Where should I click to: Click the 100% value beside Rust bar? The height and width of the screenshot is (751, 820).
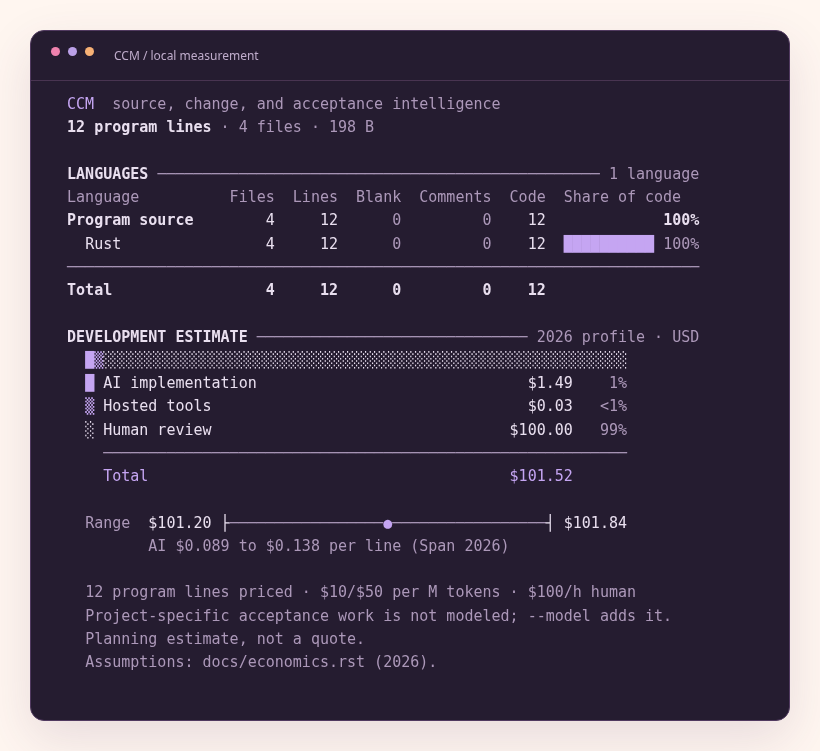click(681, 244)
